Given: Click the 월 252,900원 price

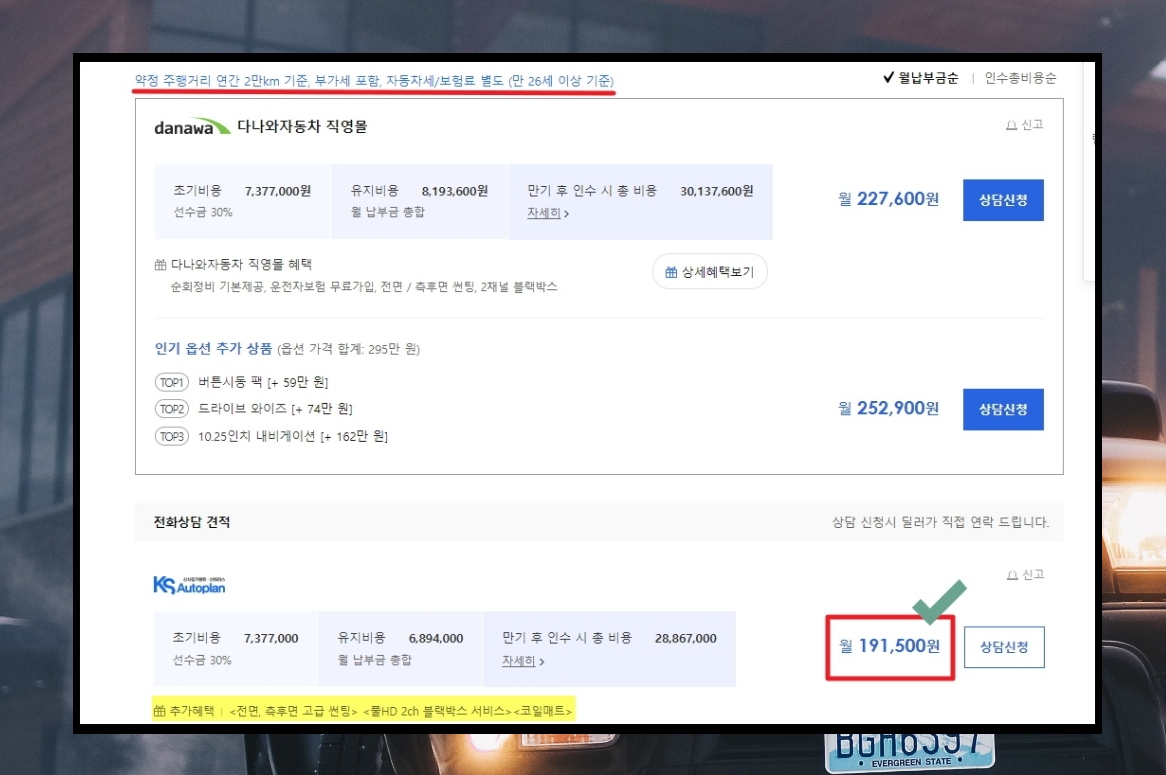Looking at the screenshot, I should [889, 408].
